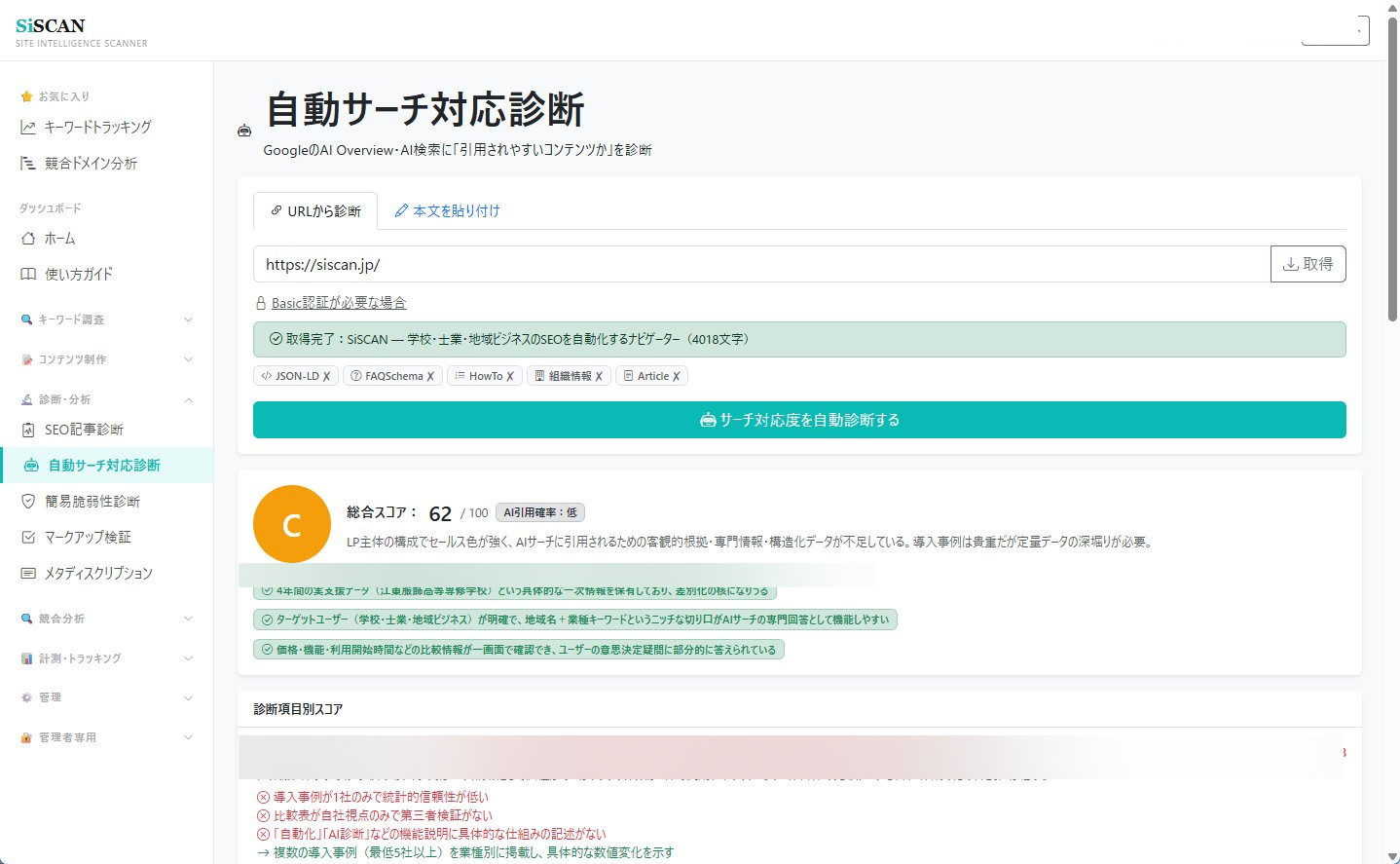Click the 取得 fetch button

click(1308, 264)
